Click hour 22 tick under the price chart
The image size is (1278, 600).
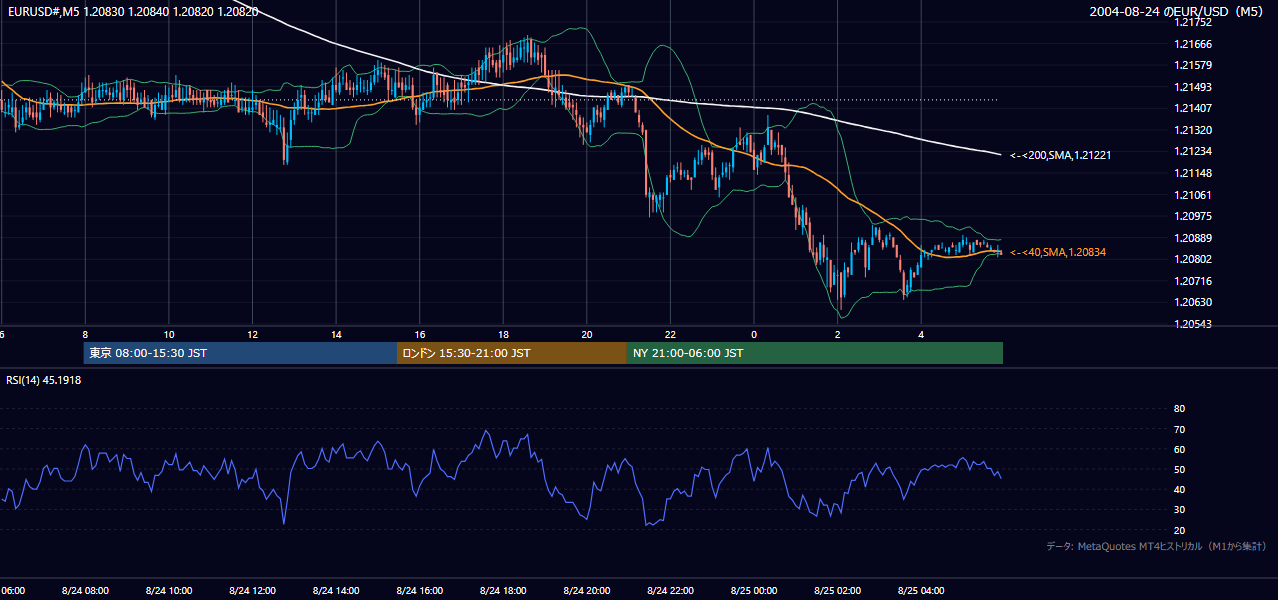tap(670, 334)
